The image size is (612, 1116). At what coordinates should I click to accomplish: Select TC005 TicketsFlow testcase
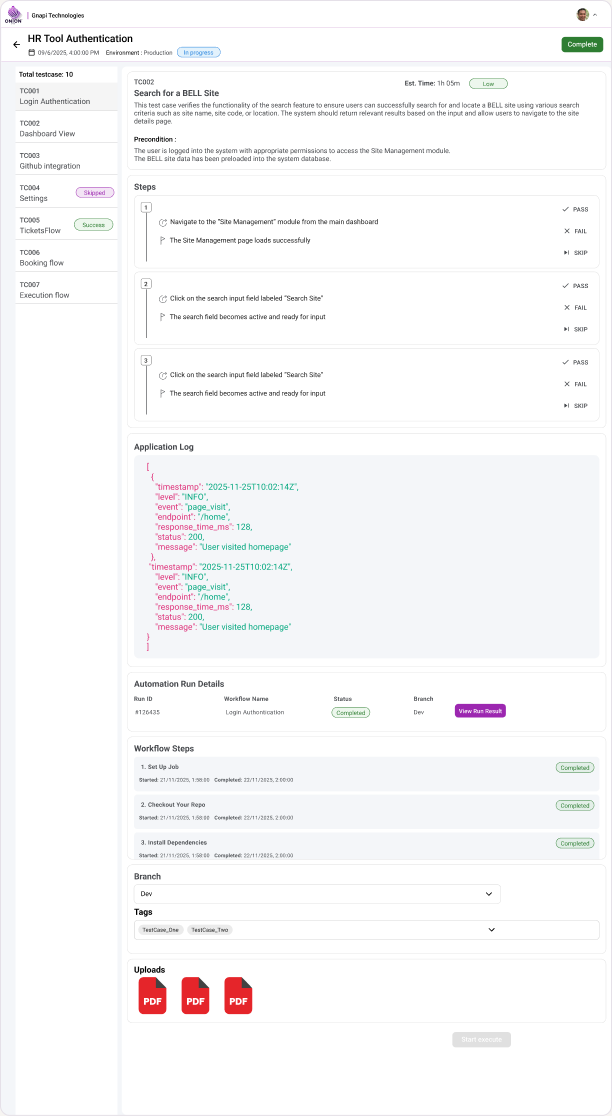pos(67,226)
